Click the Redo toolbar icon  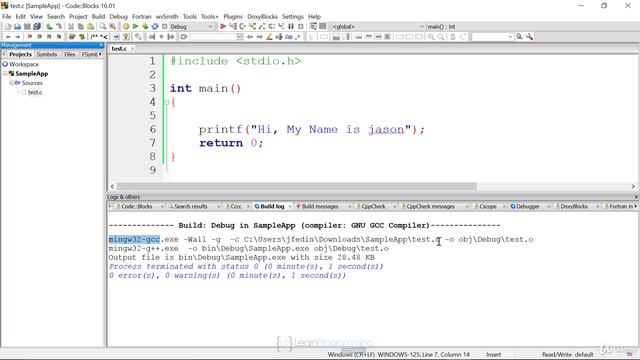coord(59,27)
